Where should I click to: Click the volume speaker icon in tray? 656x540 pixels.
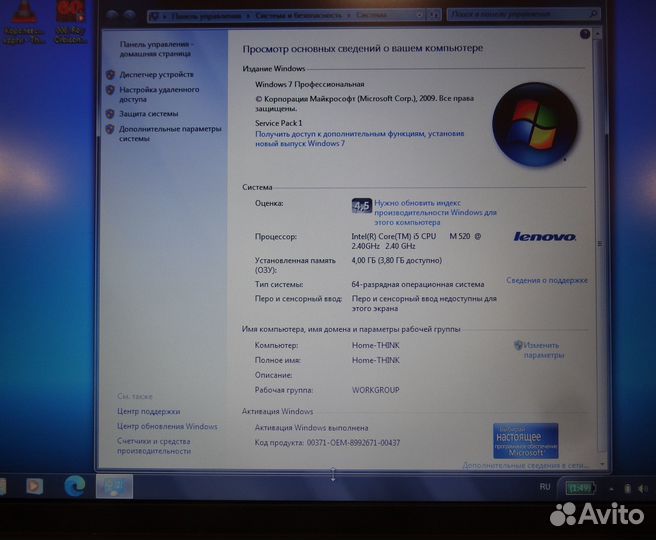click(642, 488)
